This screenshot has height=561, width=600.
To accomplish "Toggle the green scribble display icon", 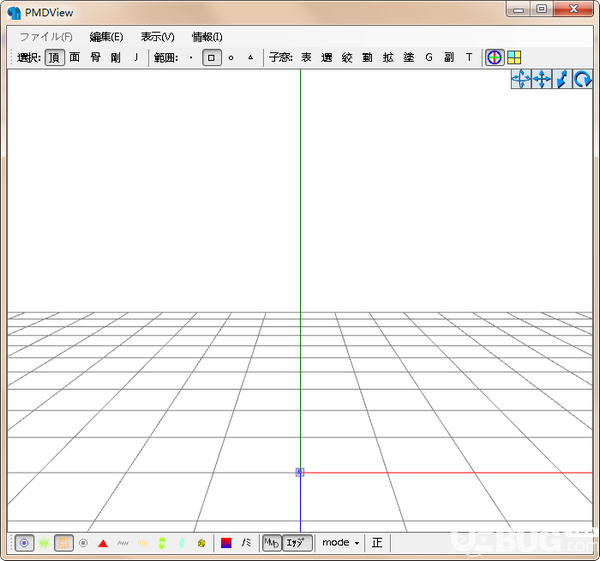I will point(44,543).
